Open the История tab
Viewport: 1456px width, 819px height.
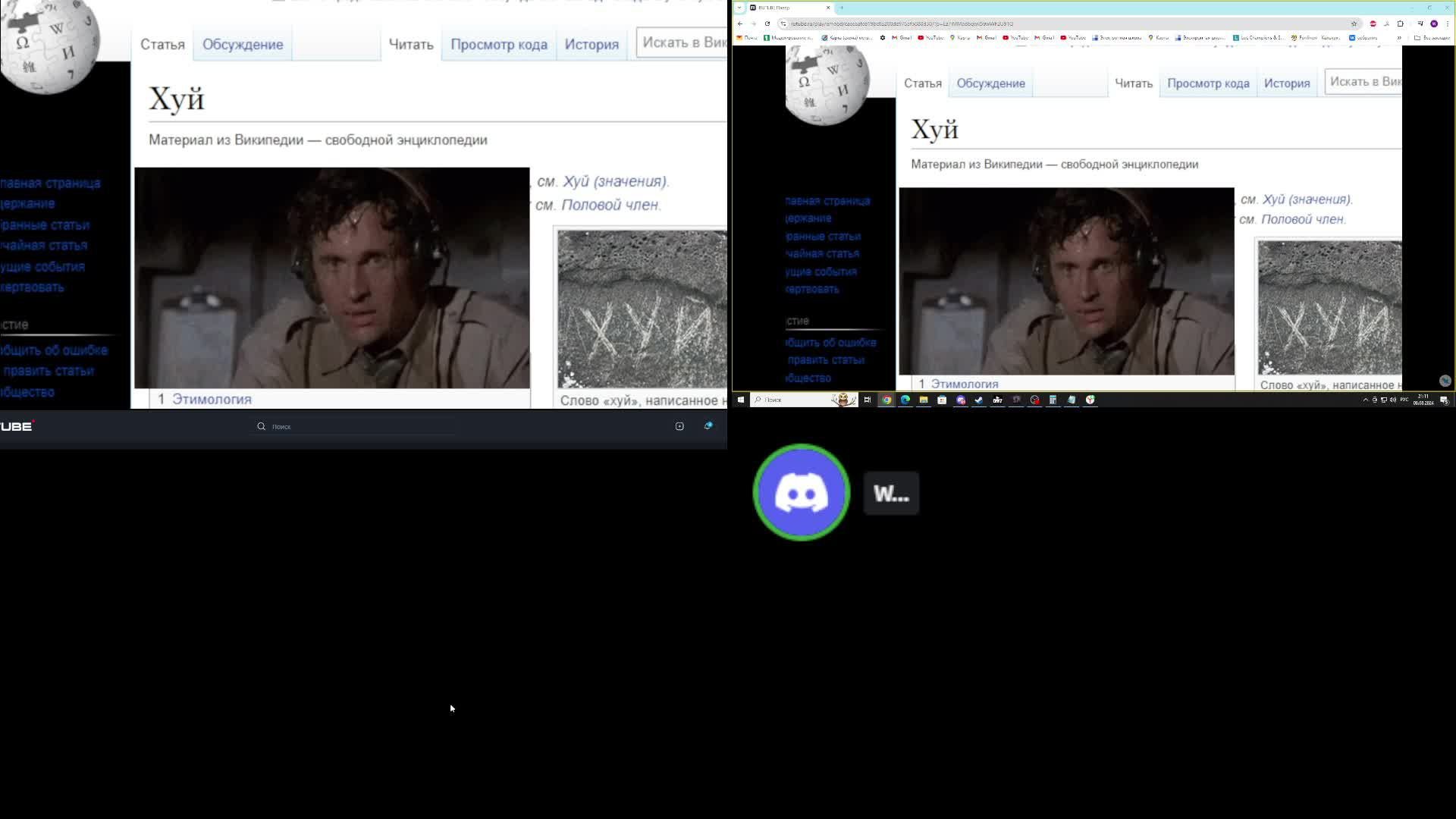pyautogui.click(x=591, y=44)
